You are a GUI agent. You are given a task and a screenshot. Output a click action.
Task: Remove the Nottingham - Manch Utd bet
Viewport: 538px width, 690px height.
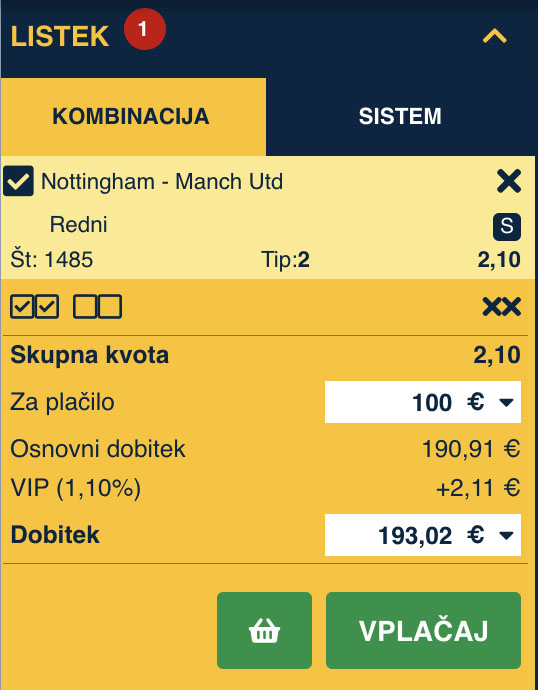pos(509,181)
